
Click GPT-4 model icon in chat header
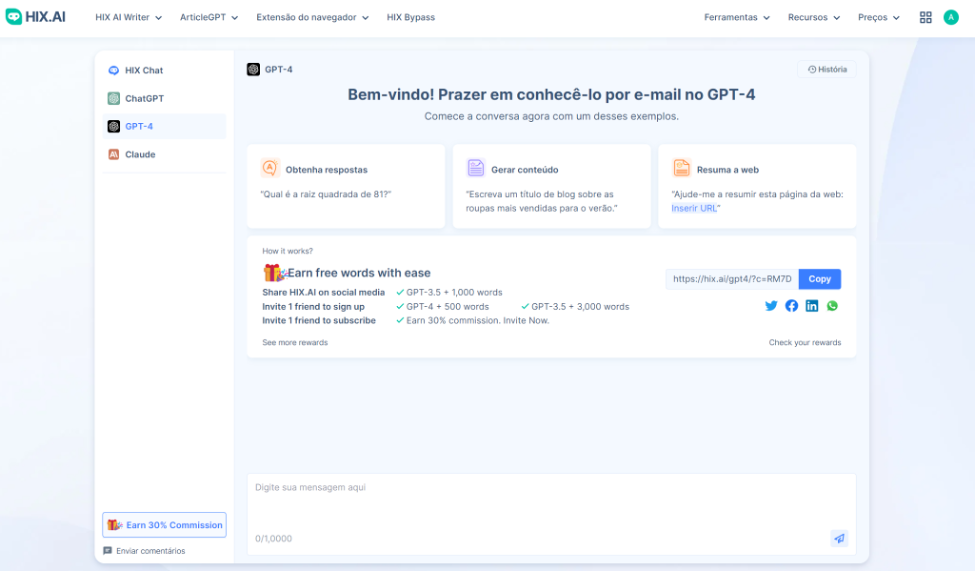(x=253, y=69)
